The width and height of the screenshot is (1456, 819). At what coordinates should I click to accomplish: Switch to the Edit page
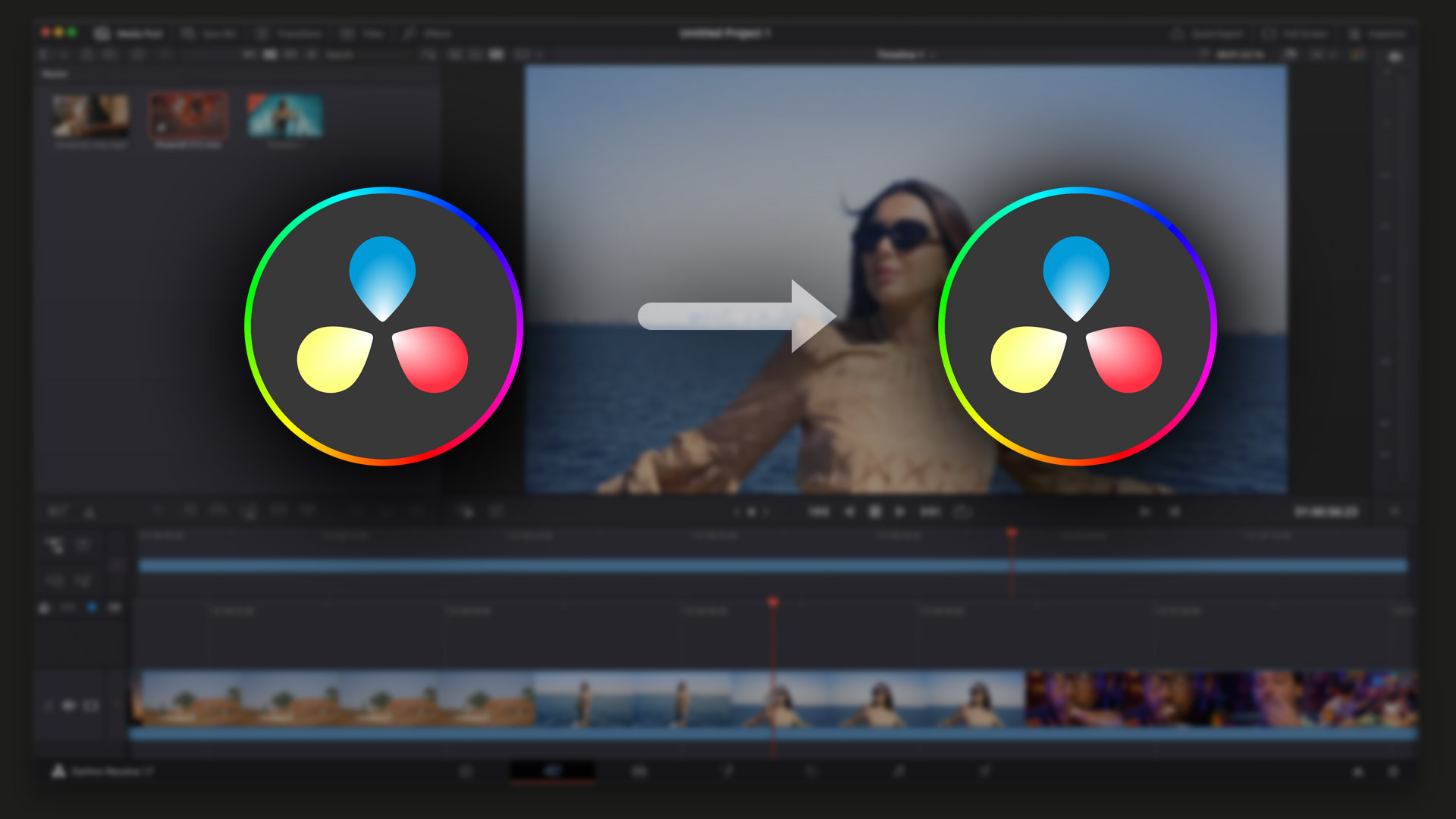point(639,771)
